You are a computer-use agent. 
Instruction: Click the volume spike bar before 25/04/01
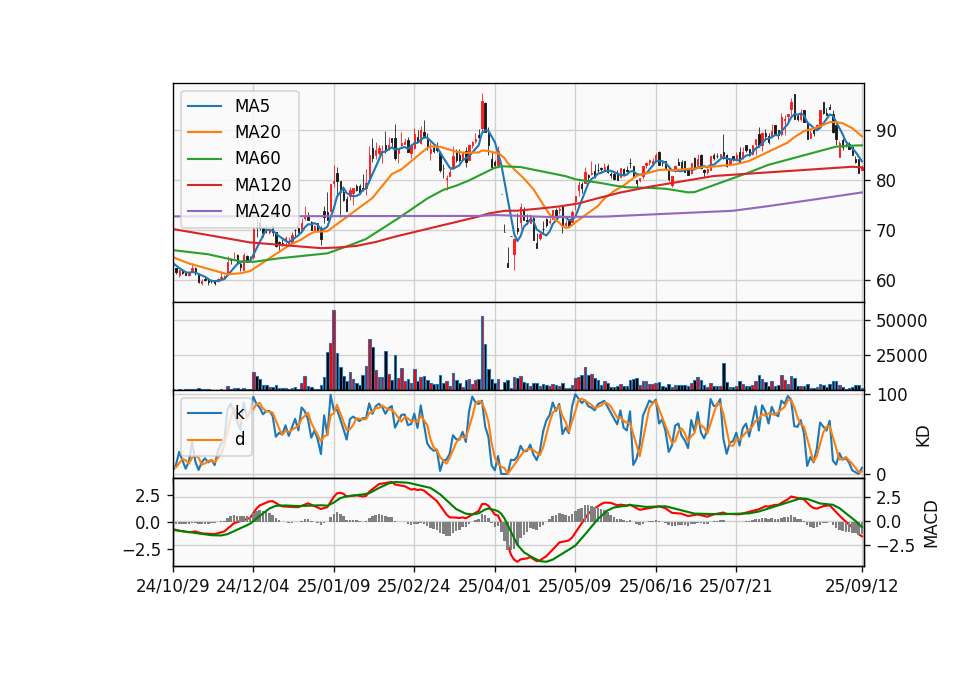click(482, 353)
